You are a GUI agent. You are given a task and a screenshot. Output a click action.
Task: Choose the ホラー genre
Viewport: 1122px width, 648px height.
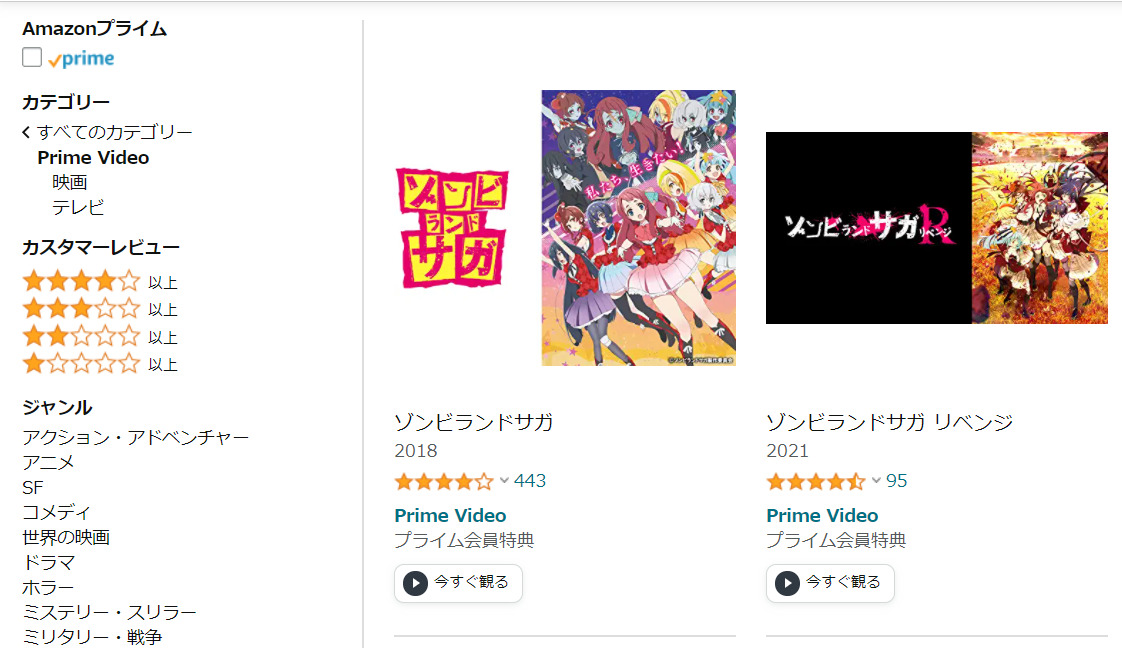pyautogui.click(x=48, y=588)
